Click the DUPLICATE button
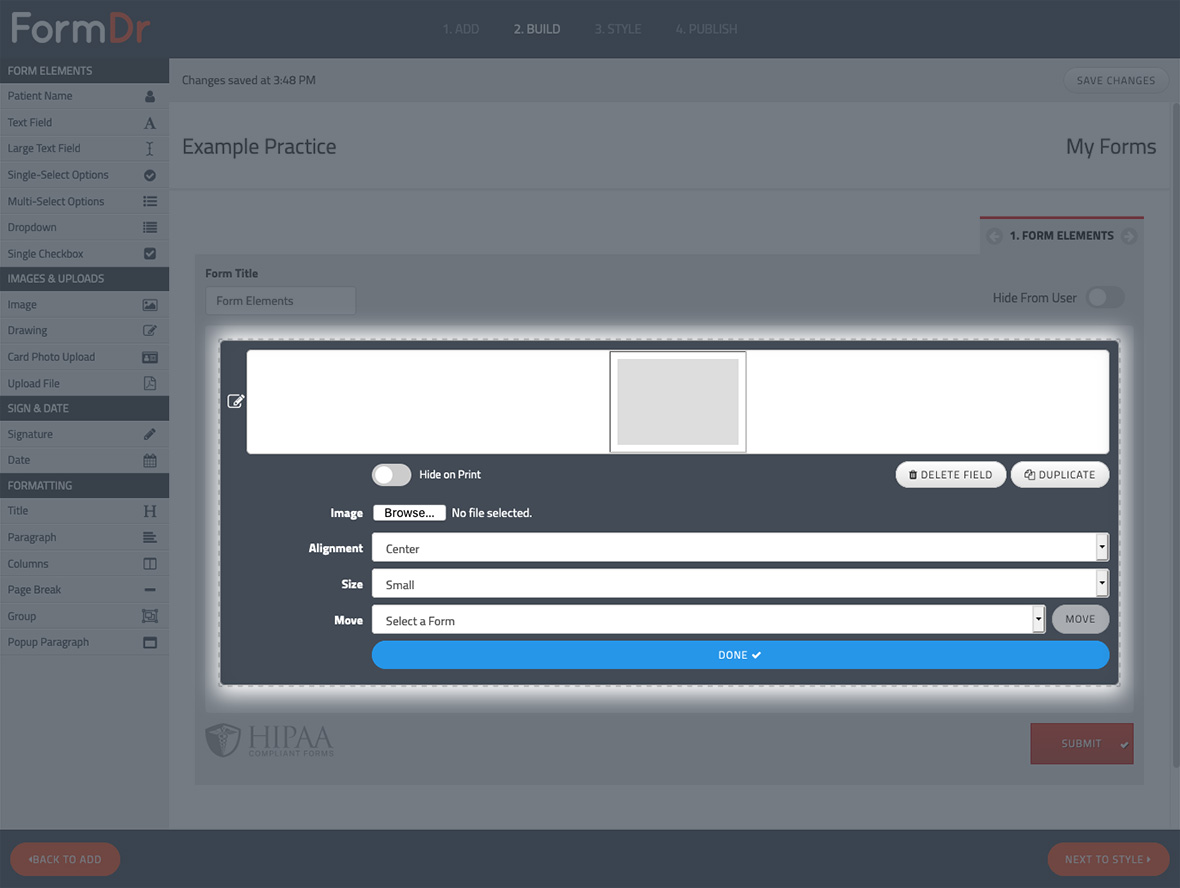 [1060, 475]
